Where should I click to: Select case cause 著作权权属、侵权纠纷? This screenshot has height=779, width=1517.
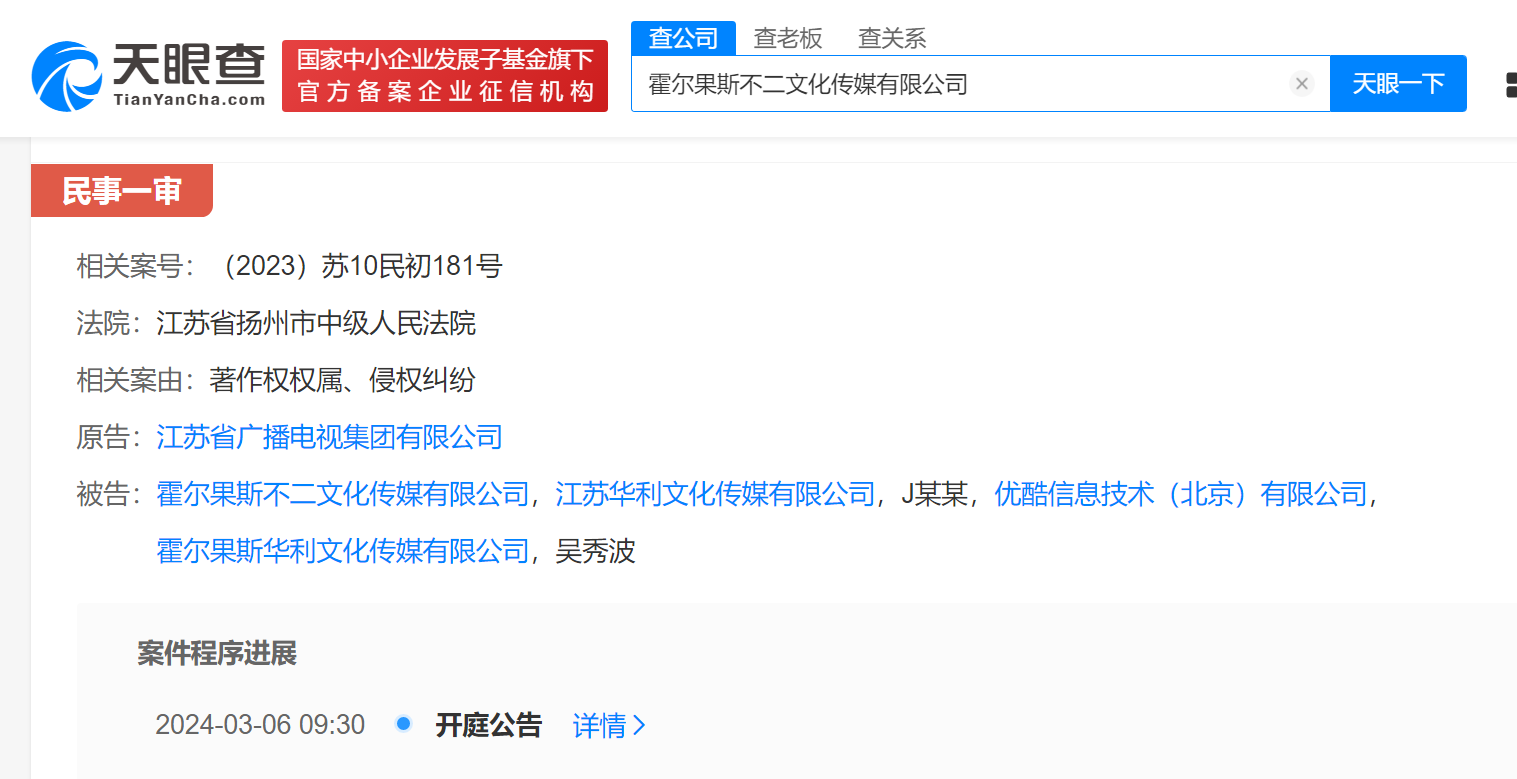coord(342,380)
